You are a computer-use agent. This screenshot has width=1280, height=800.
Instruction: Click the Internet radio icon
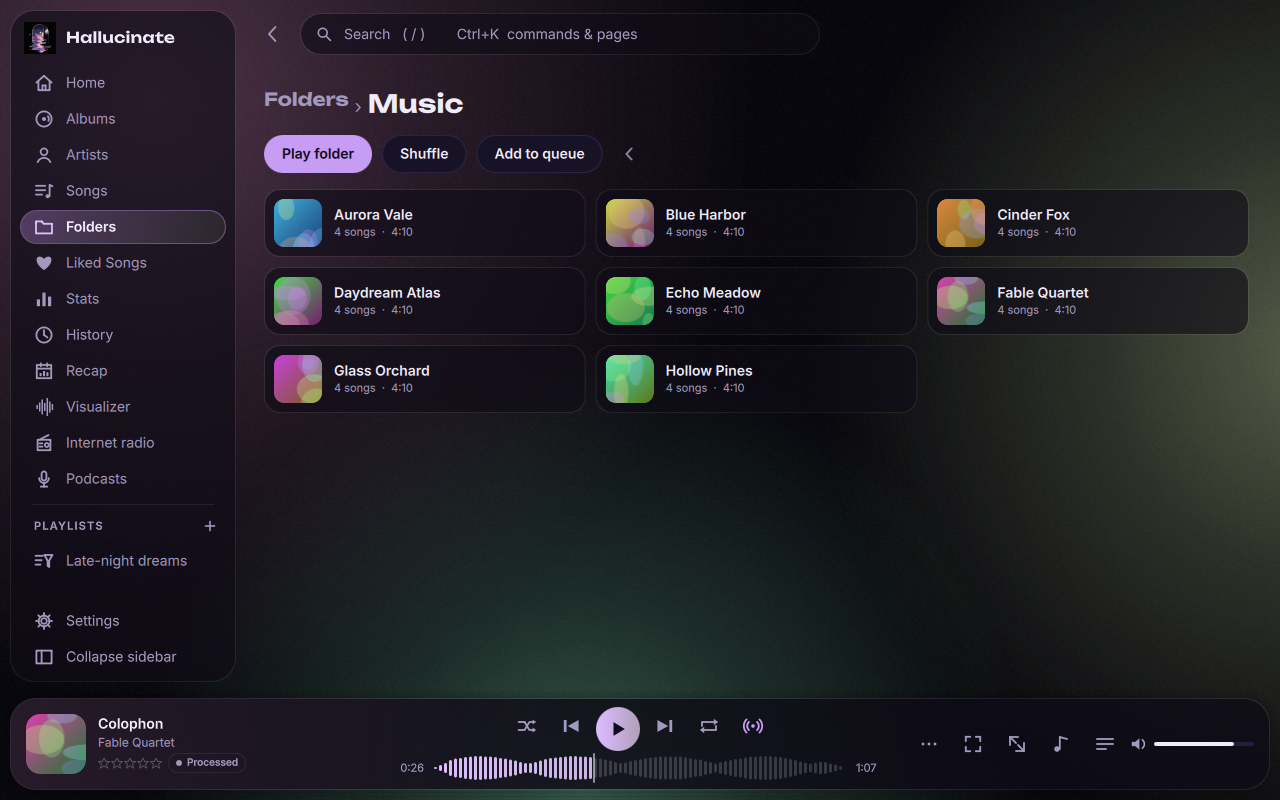44,443
